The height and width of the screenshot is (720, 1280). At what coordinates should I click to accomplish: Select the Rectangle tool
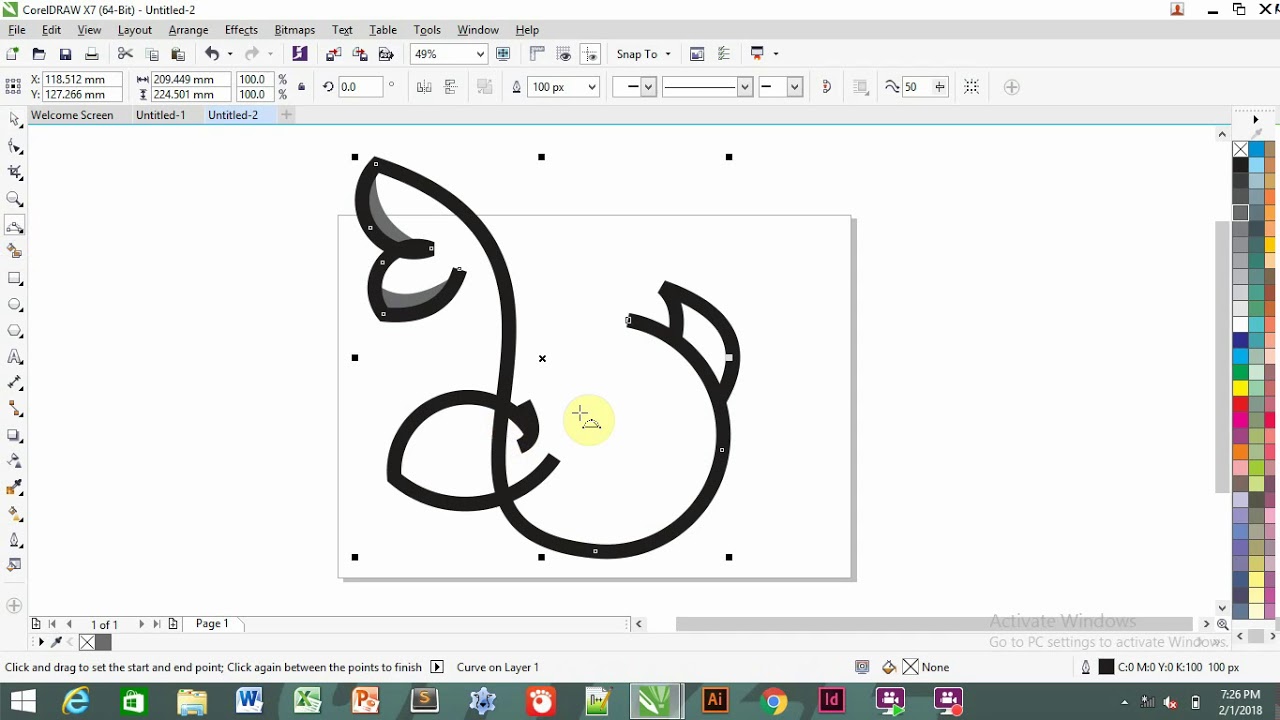[15, 278]
